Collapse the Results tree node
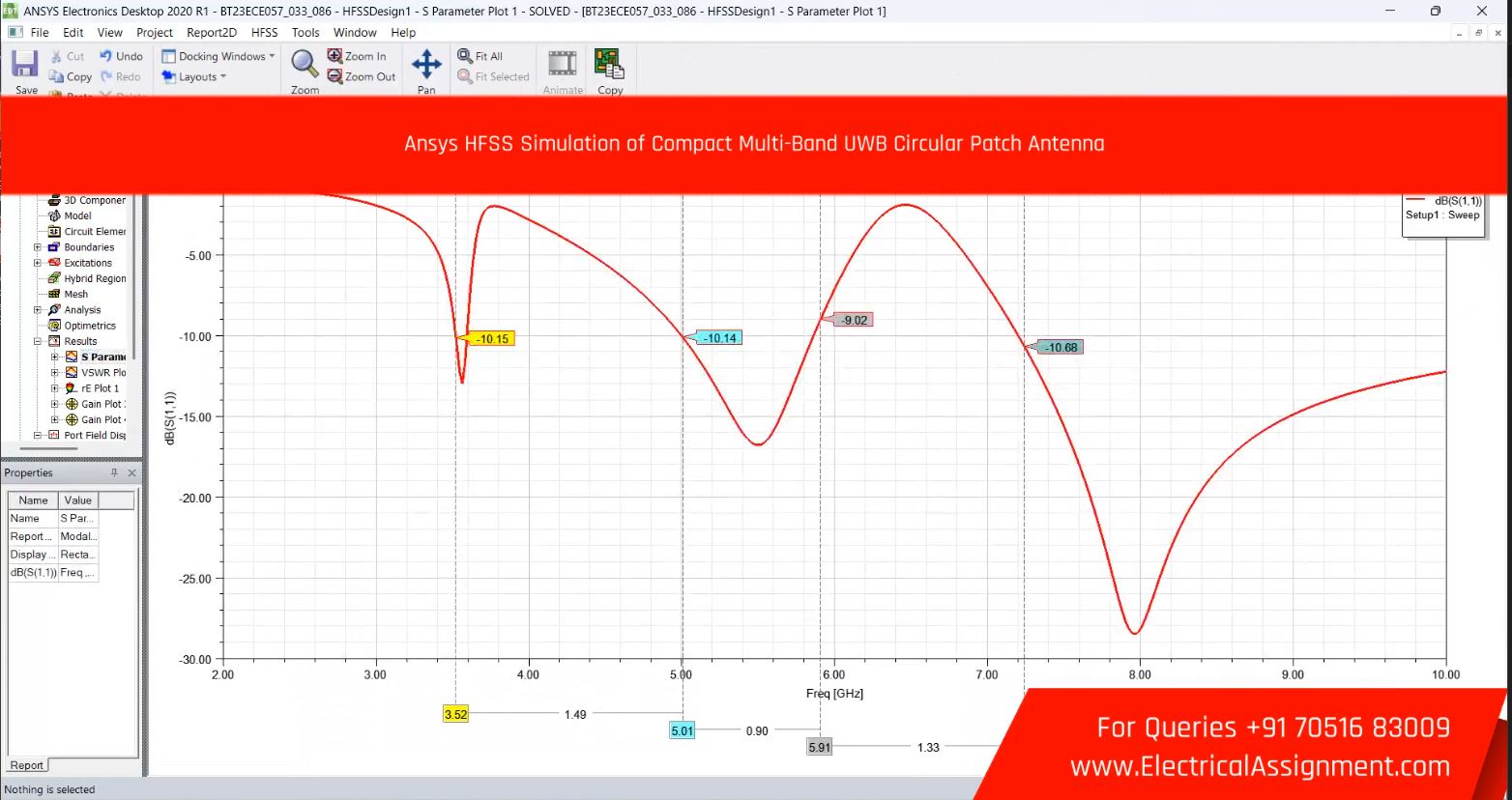1512x800 pixels. (x=38, y=341)
